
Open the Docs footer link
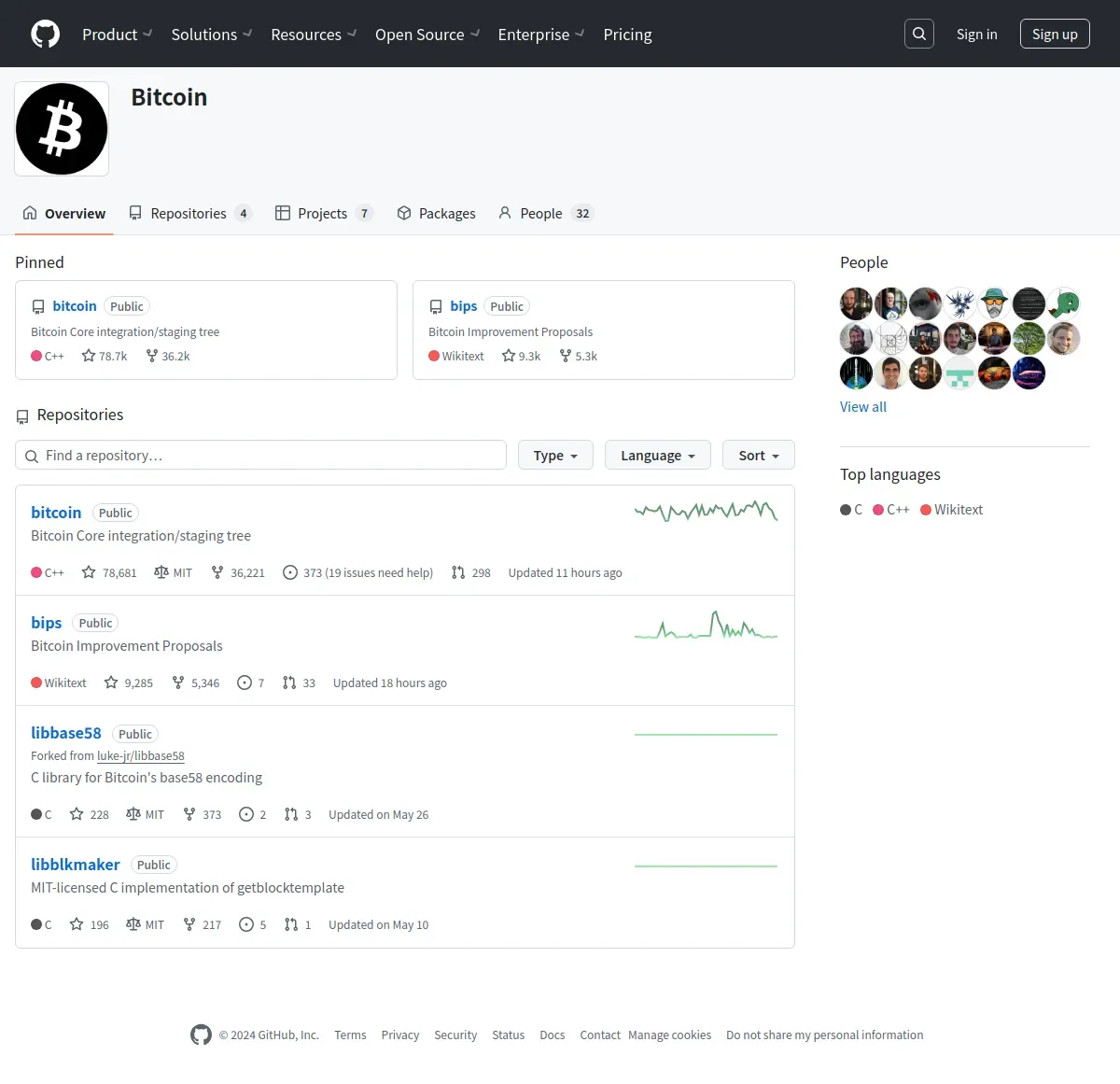[x=553, y=1035]
